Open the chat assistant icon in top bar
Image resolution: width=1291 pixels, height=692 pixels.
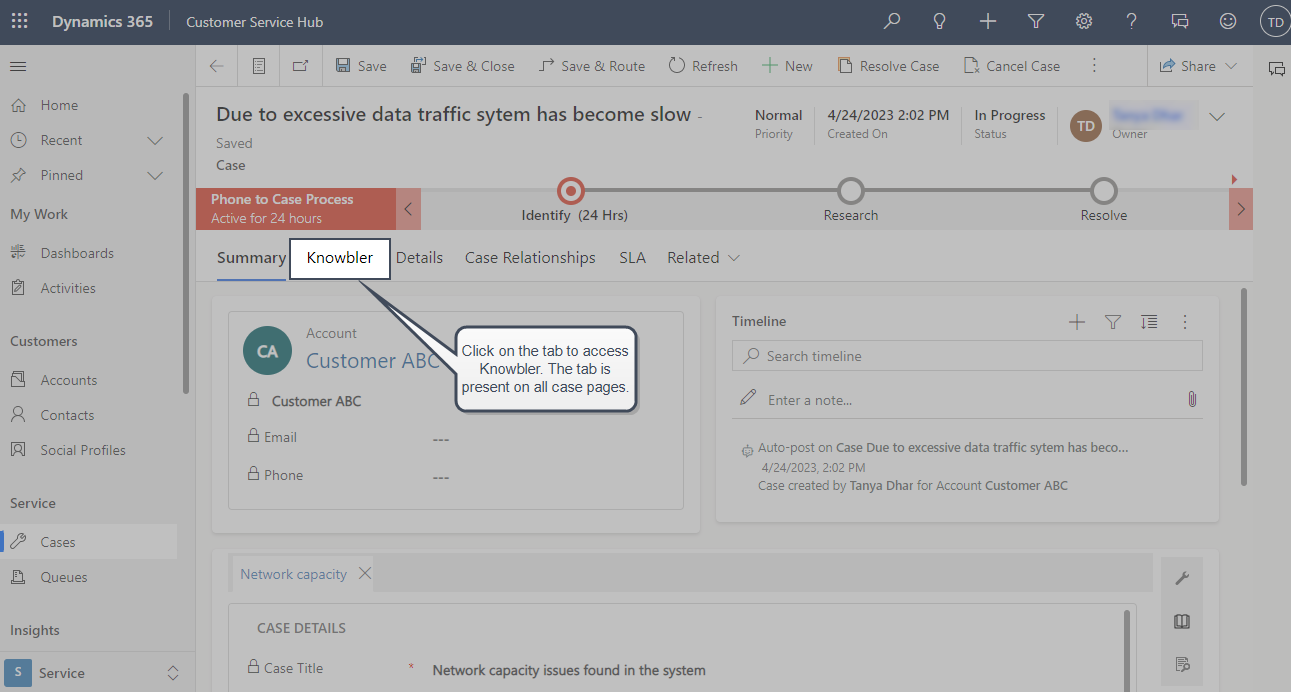1180,21
